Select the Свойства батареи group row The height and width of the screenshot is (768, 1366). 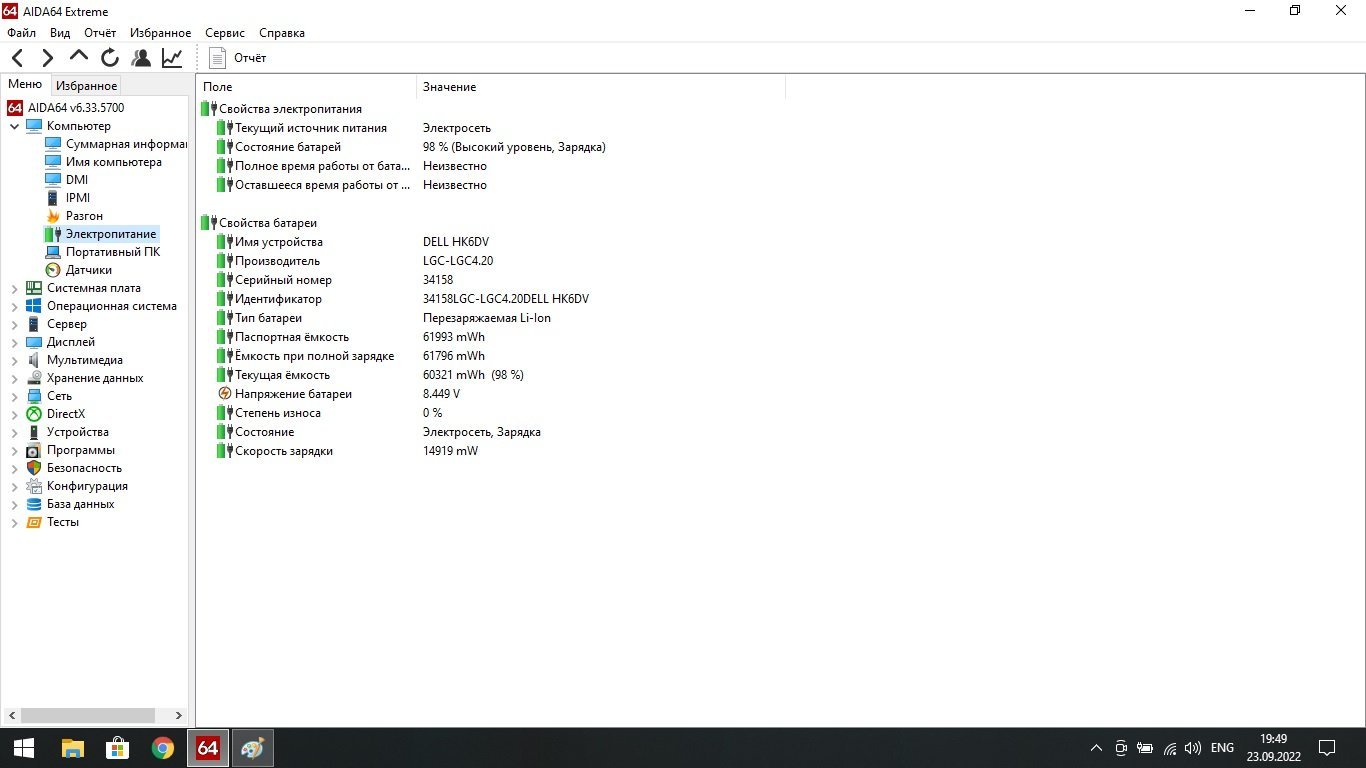tap(259, 223)
